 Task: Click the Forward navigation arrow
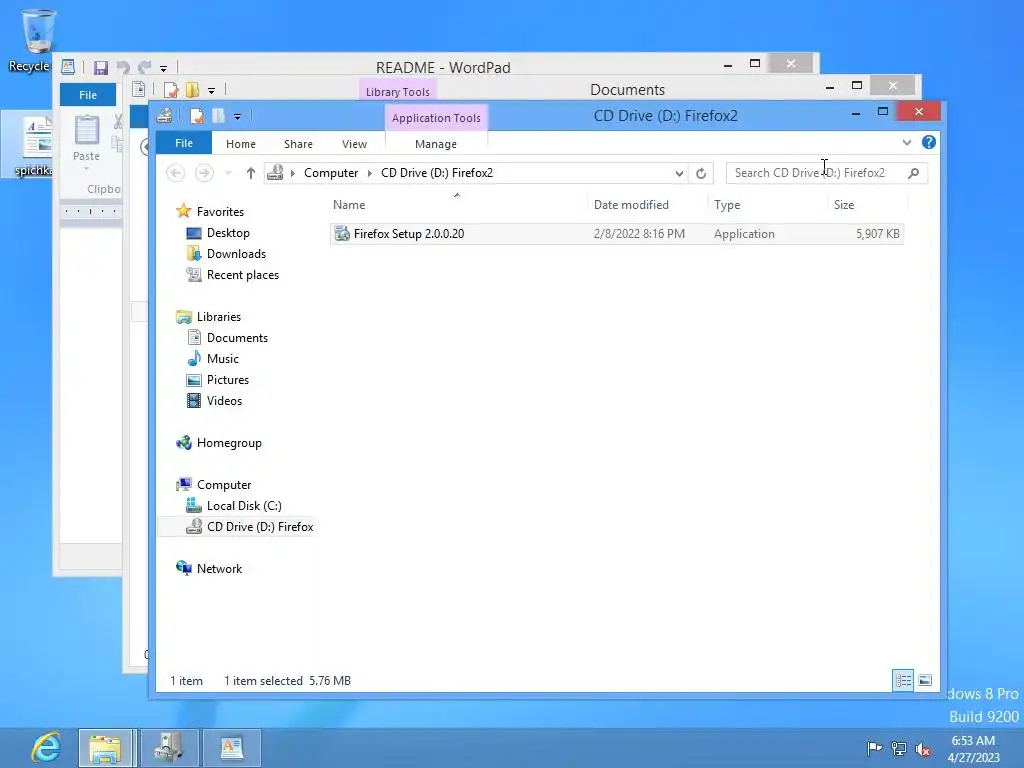[x=204, y=173]
